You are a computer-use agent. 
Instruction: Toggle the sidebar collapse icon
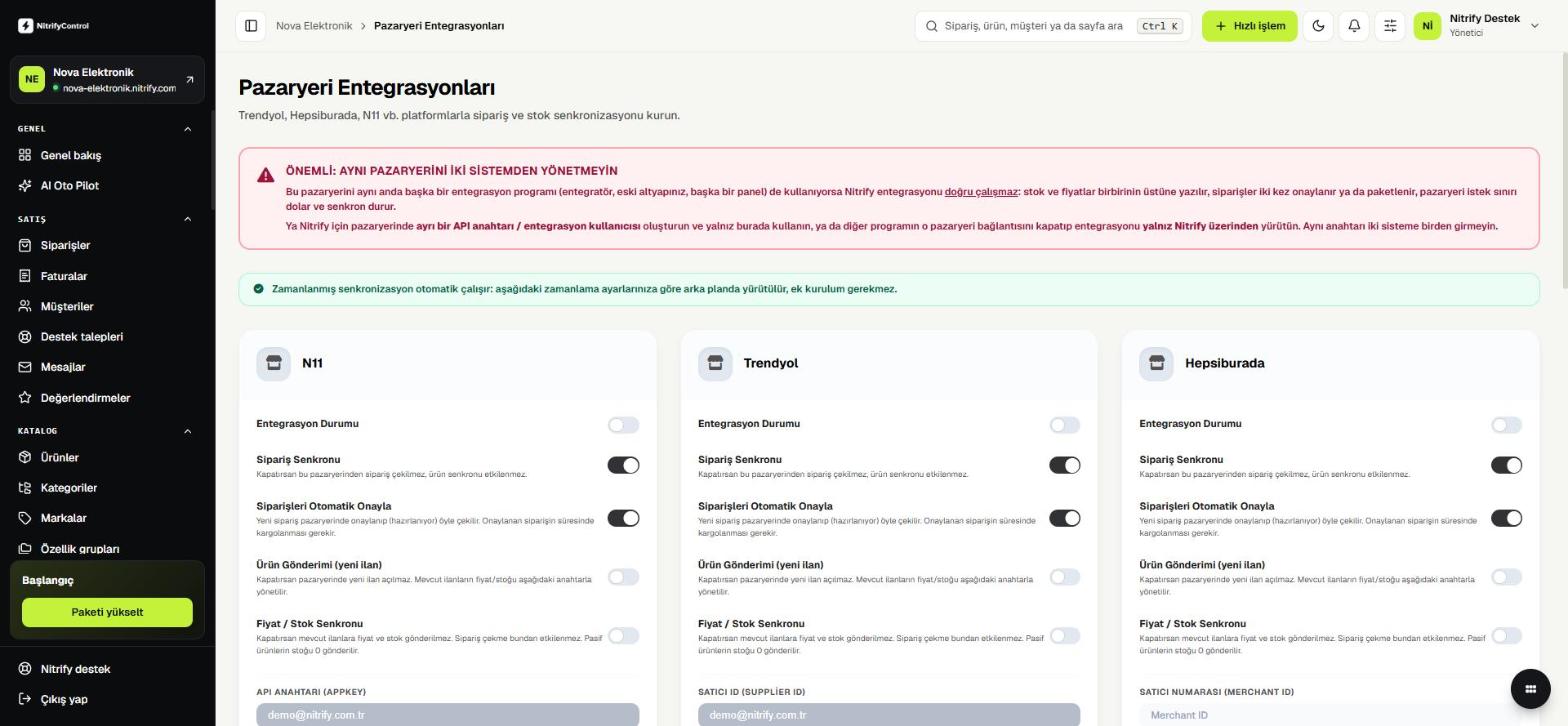[251, 26]
